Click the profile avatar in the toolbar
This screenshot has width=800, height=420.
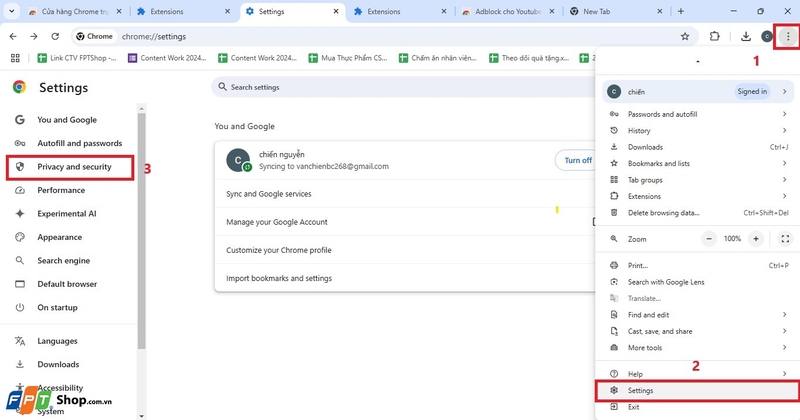tap(766, 36)
